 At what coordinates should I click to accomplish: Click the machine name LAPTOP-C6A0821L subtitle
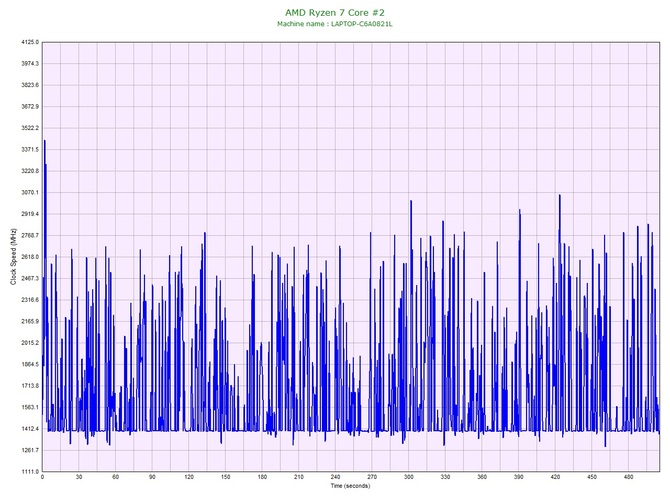click(x=335, y=24)
